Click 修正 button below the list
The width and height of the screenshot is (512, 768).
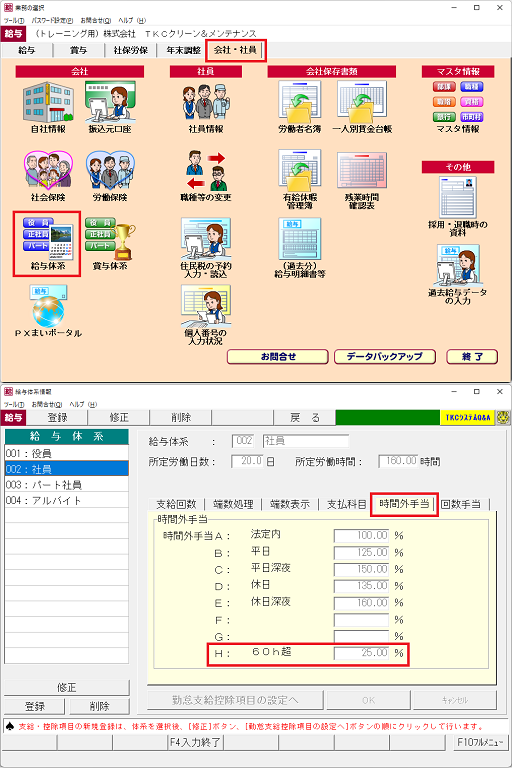[67, 687]
